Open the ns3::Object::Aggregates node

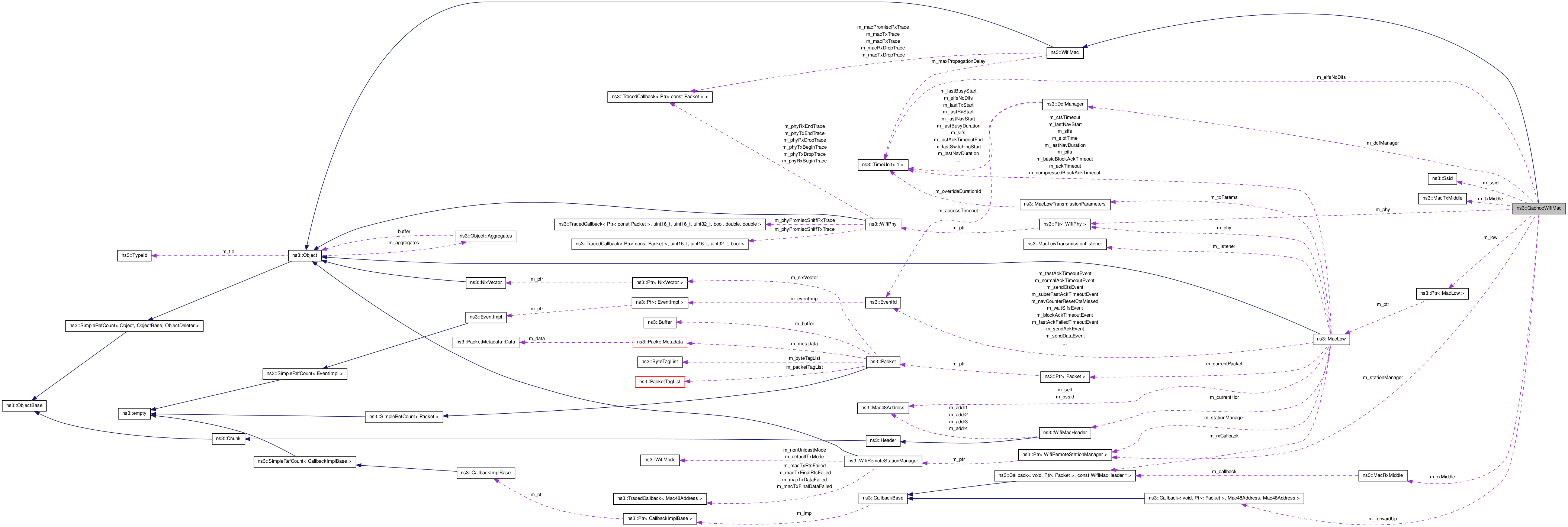(486, 236)
